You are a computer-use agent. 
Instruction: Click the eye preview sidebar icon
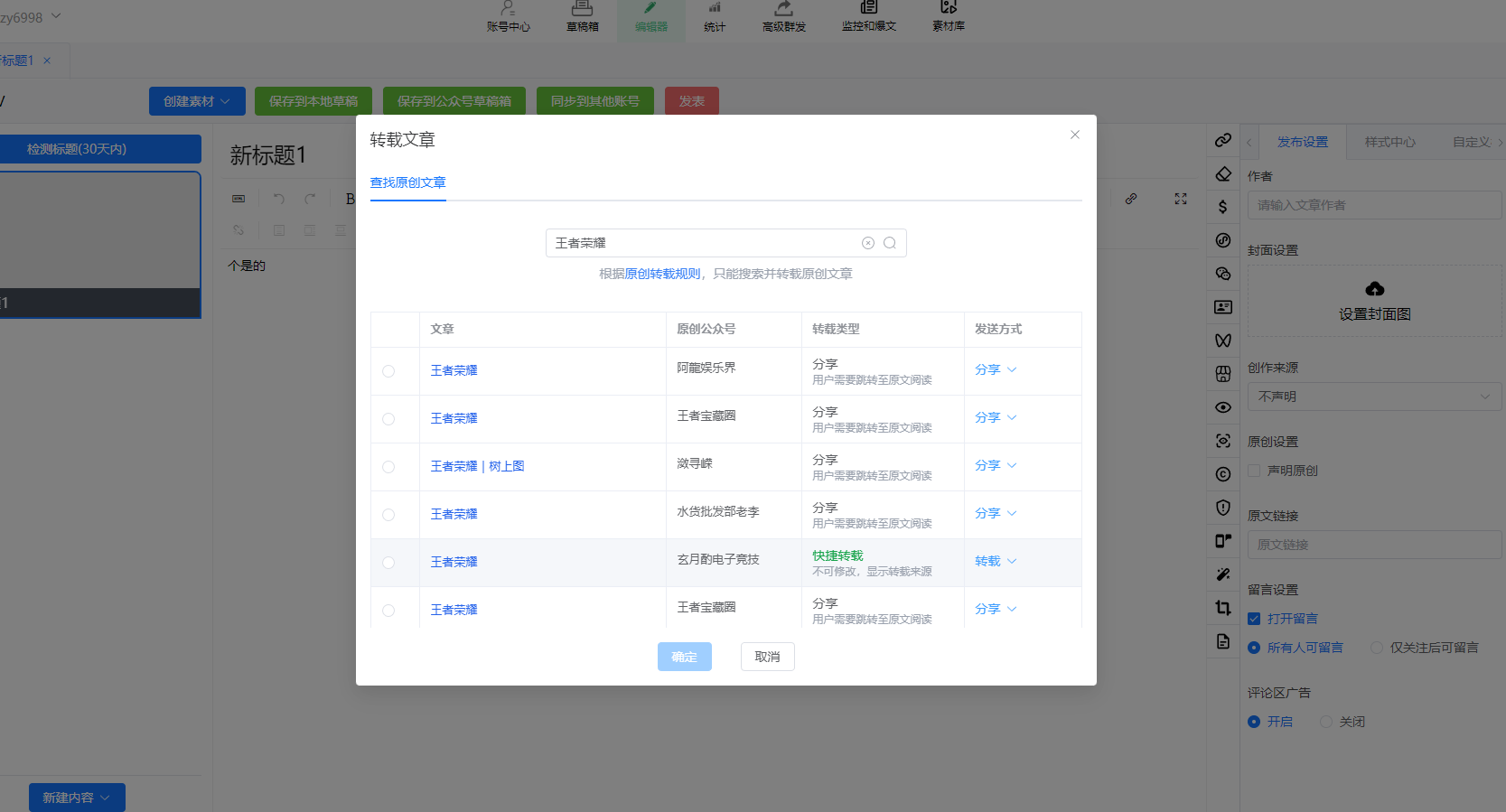click(x=1223, y=407)
